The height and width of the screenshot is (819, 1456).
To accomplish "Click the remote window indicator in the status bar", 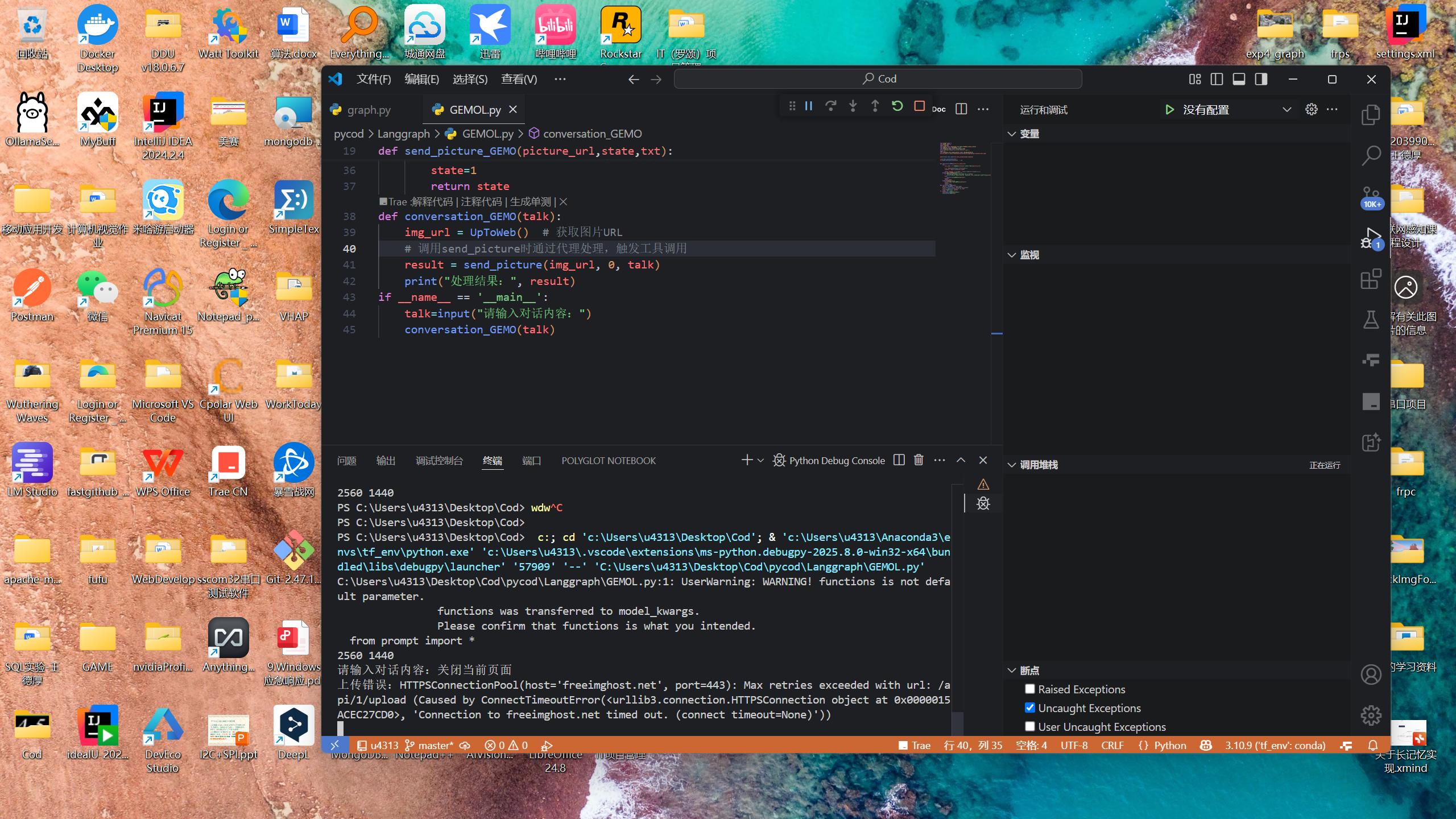I will click(x=334, y=745).
